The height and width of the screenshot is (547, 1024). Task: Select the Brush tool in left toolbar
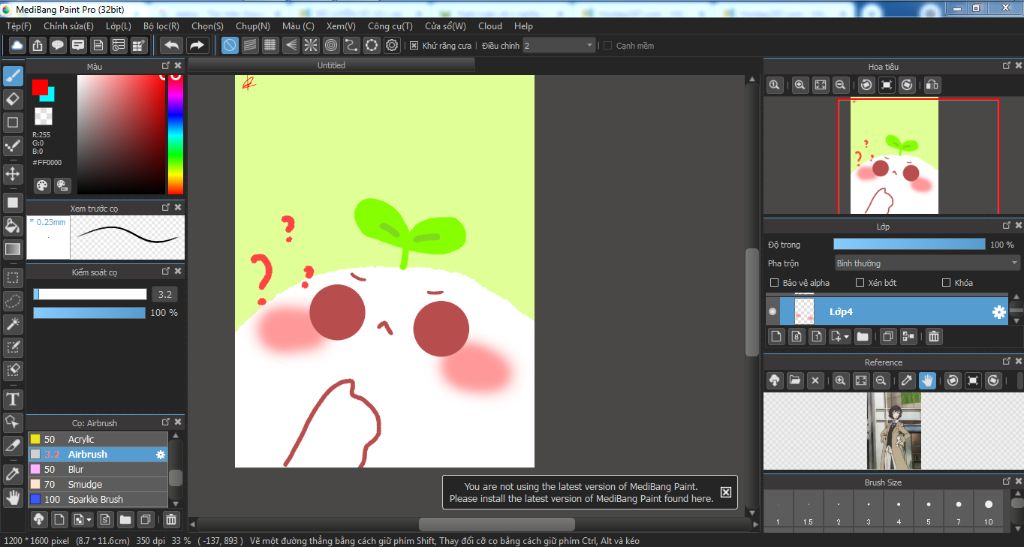(13, 76)
